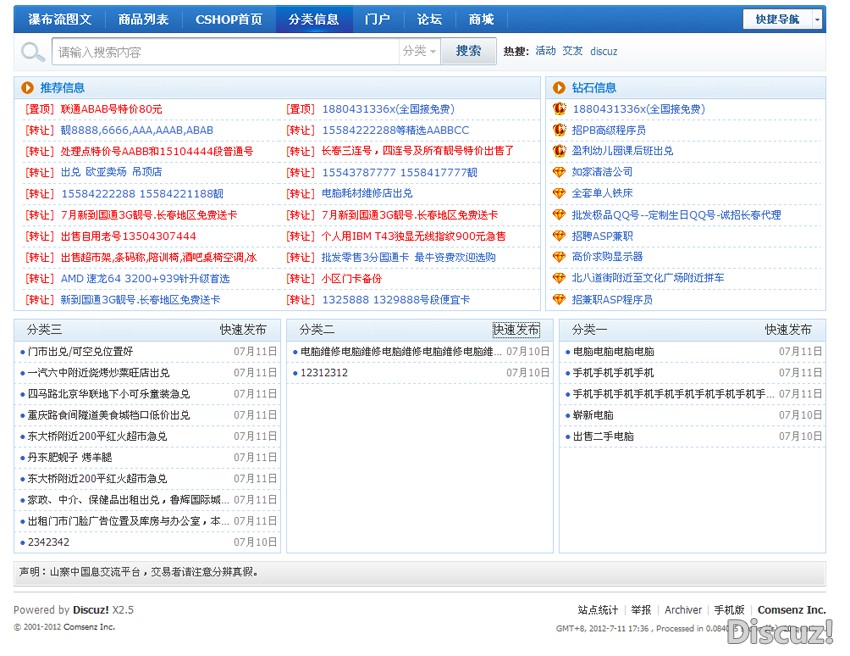This screenshot has height=656, width=850.
Task: Click the diamond icon beside 如家清洁公司
Action: pyautogui.click(x=560, y=172)
